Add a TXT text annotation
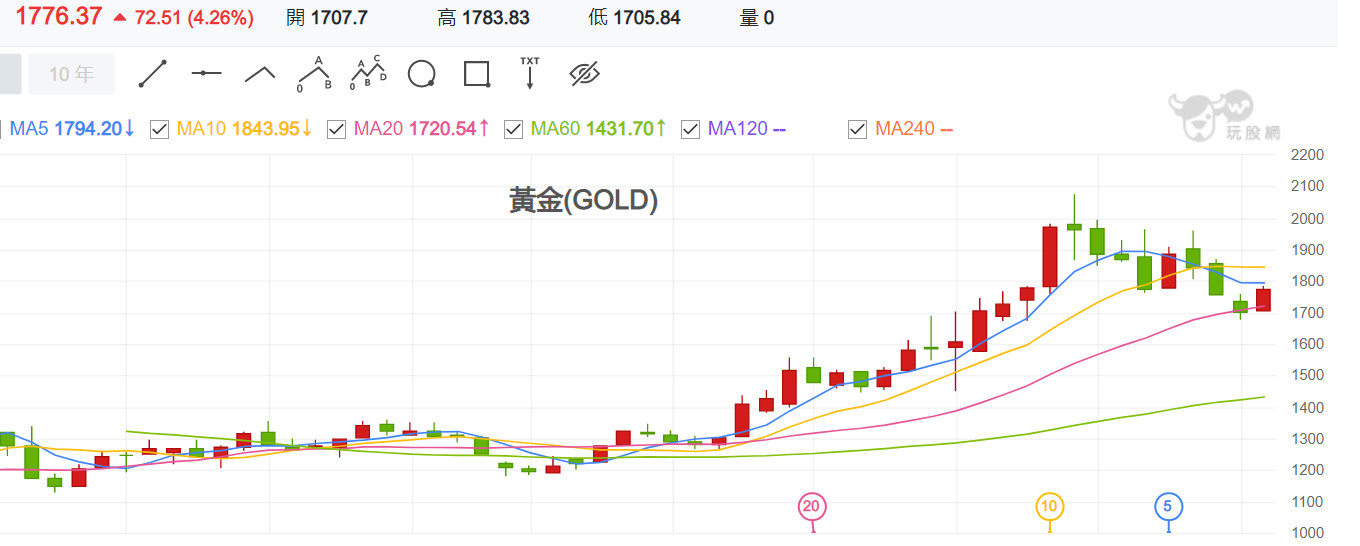Viewport: 1360px width, 546px height. [x=530, y=74]
